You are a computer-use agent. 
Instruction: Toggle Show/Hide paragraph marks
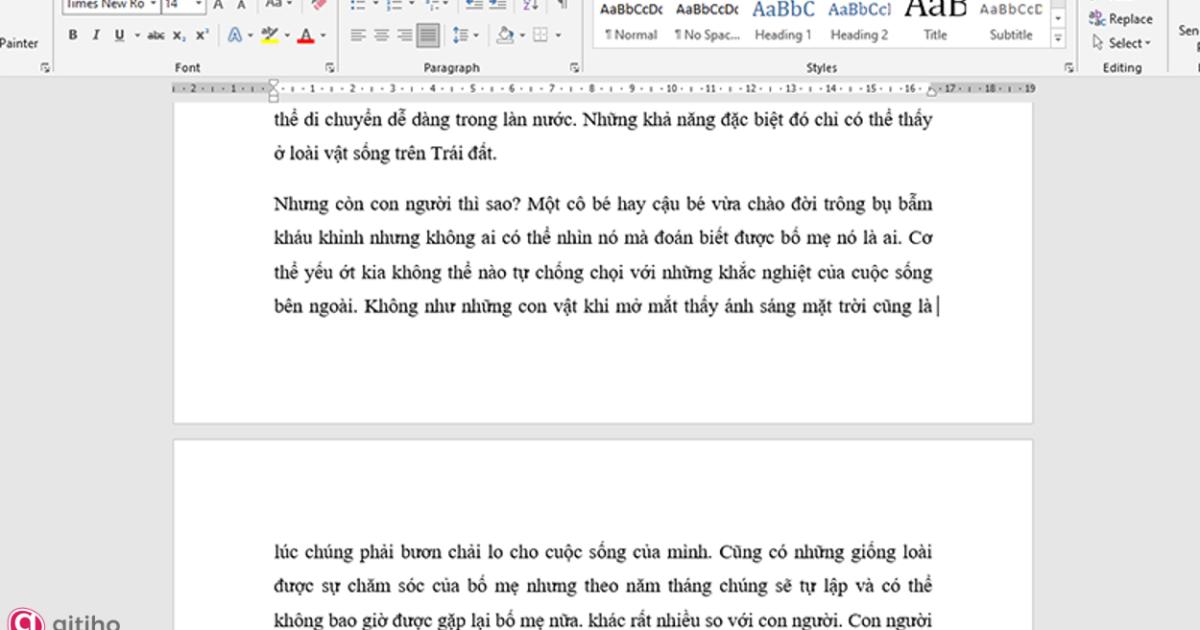click(562, 5)
